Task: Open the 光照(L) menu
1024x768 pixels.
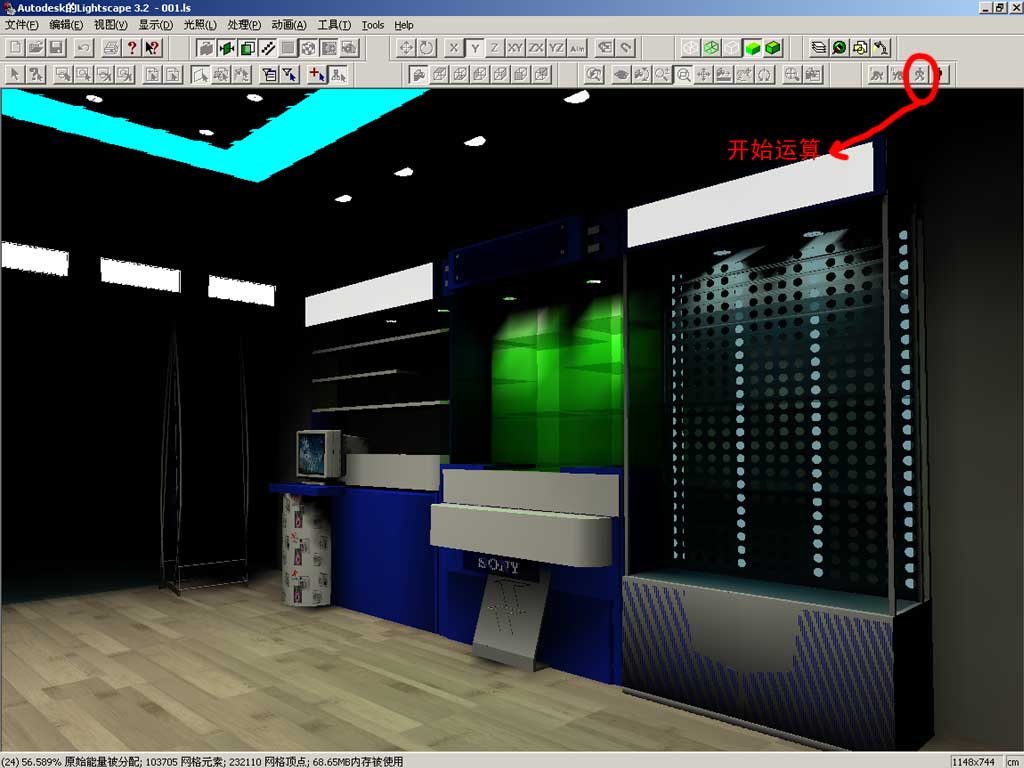Action: tap(200, 25)
